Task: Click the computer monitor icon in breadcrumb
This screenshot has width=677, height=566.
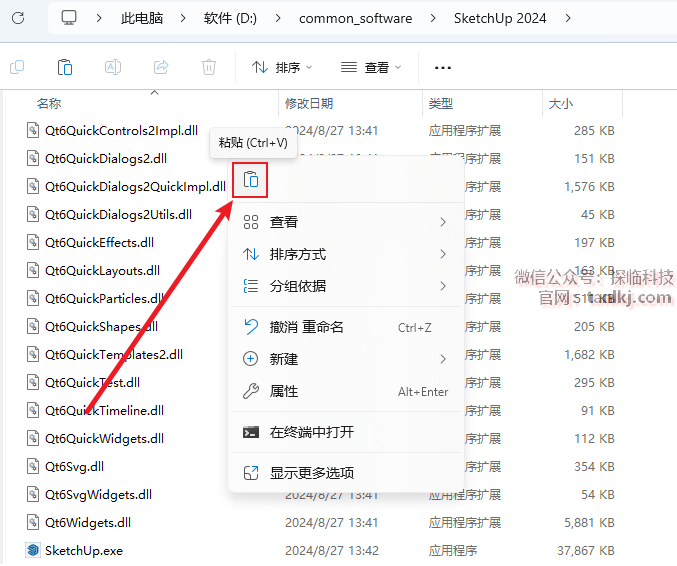Action: pos(69,18)
